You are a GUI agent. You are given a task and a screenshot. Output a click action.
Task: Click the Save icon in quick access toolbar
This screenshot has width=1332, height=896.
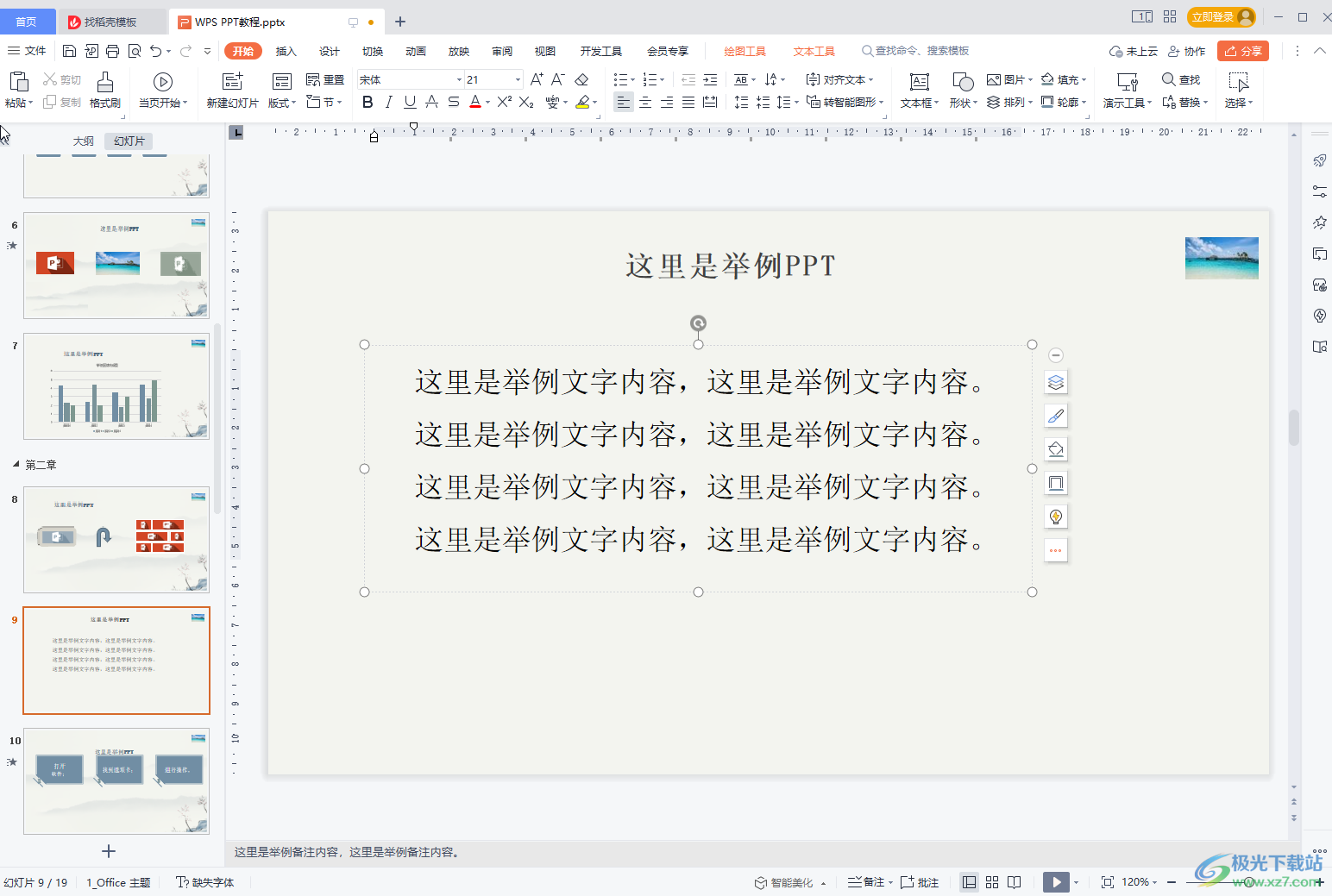70,51
